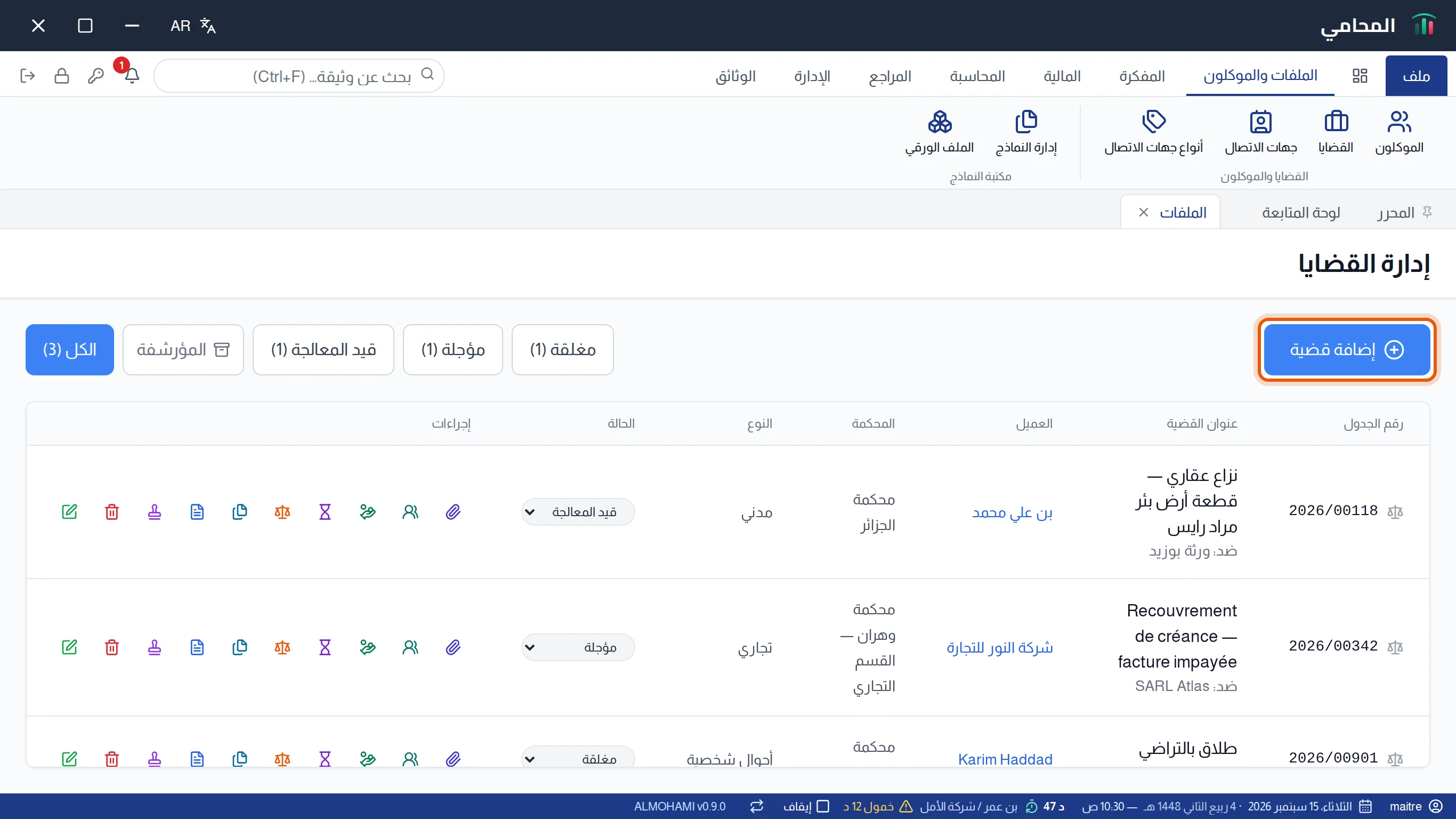Lock the app with the padlock icon
1456x819 pixels.
(62, 76)
